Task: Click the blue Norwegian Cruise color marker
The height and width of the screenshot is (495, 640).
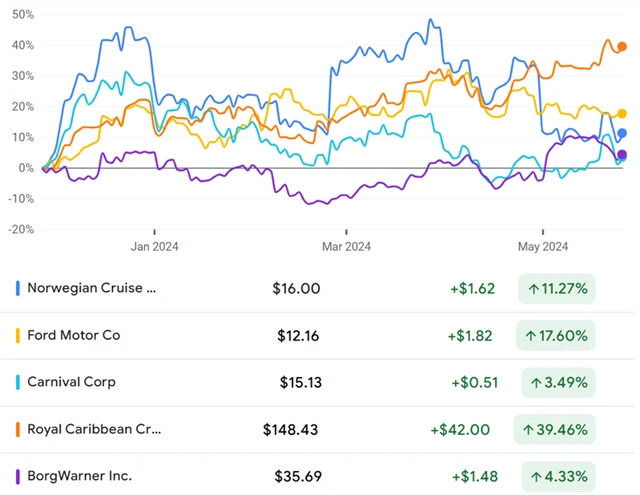Action: (19, 289)
